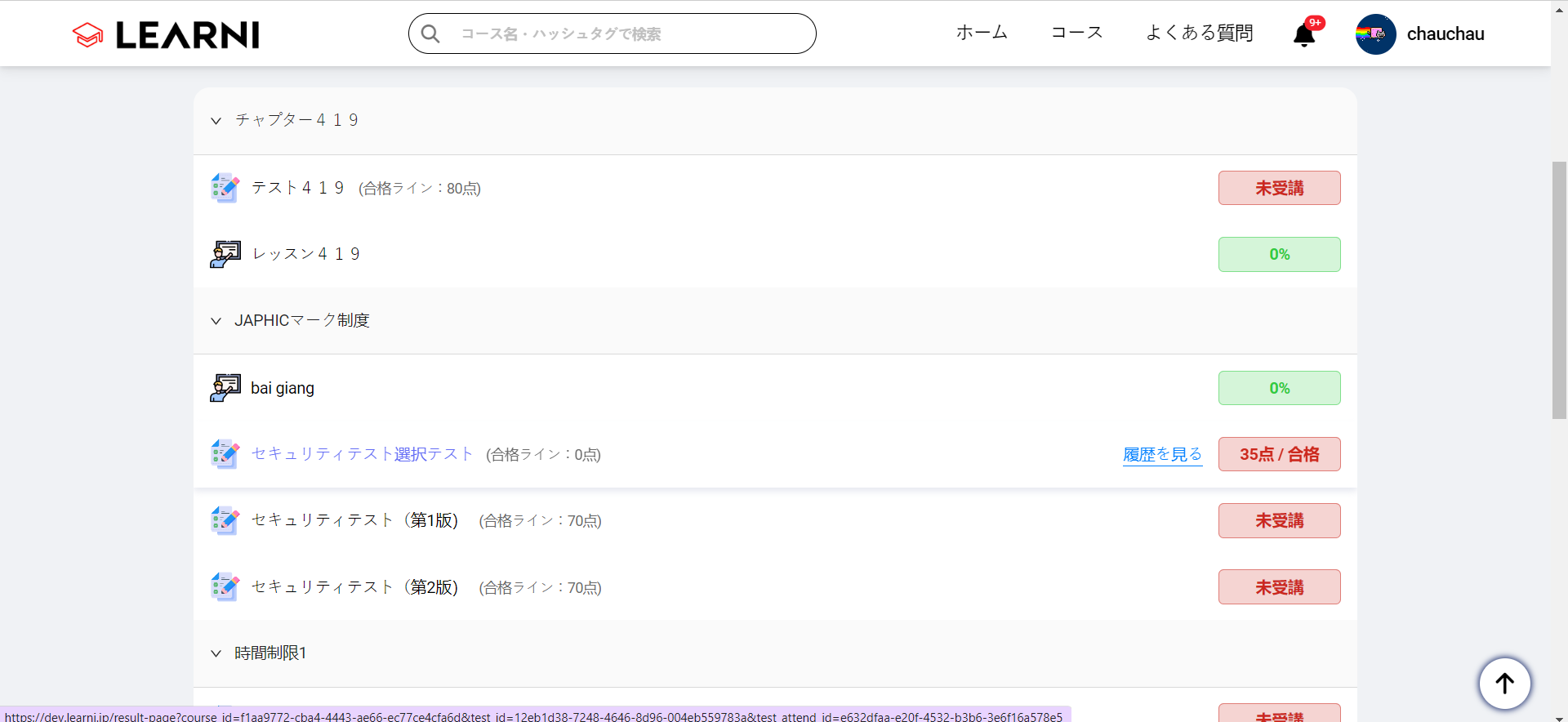This screenshot has width=1568, height=722.
Task: Open the 履歴を見る link
Action: pos(1163,454)
